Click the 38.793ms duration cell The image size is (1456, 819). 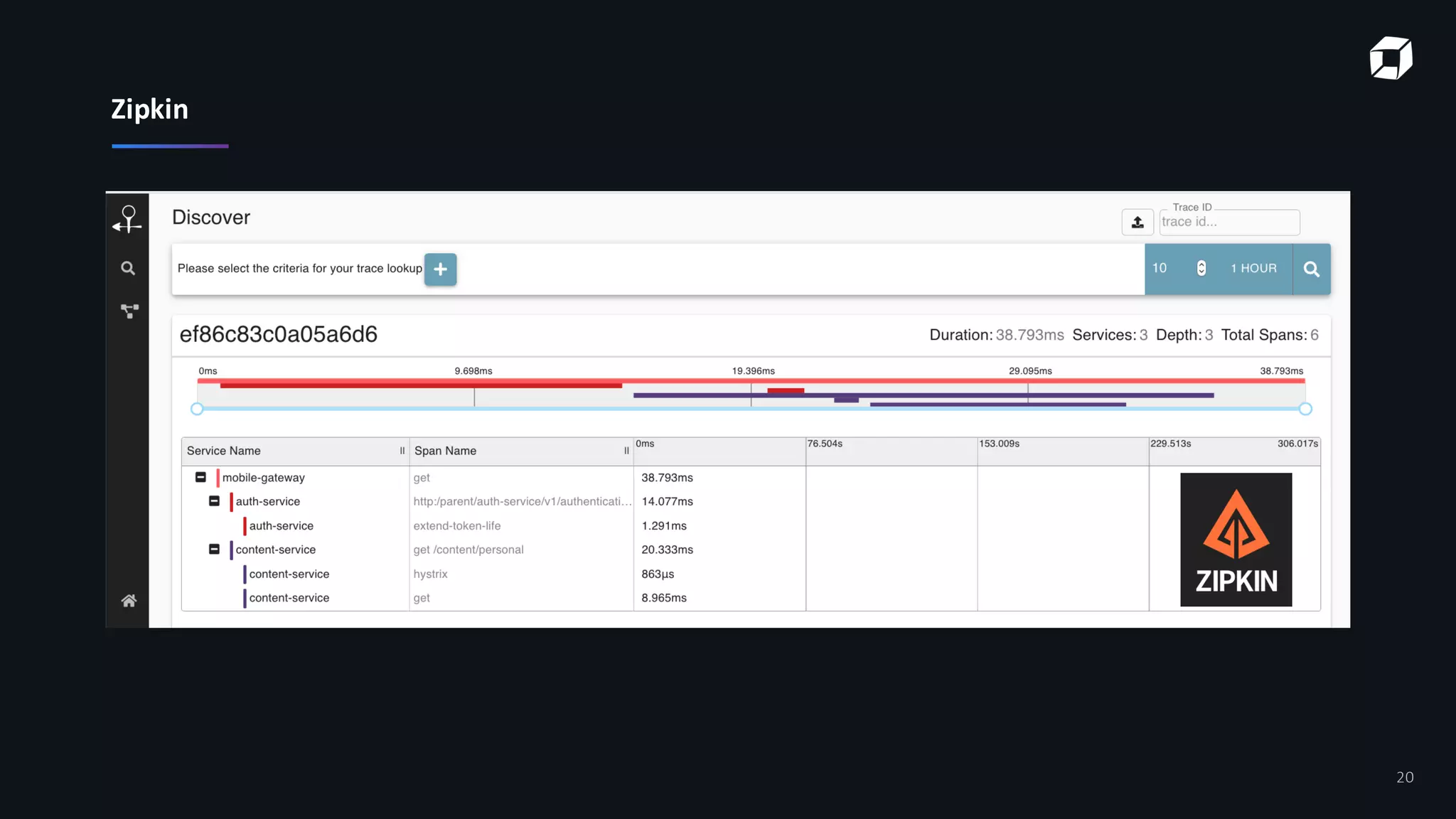coord(667,478)
